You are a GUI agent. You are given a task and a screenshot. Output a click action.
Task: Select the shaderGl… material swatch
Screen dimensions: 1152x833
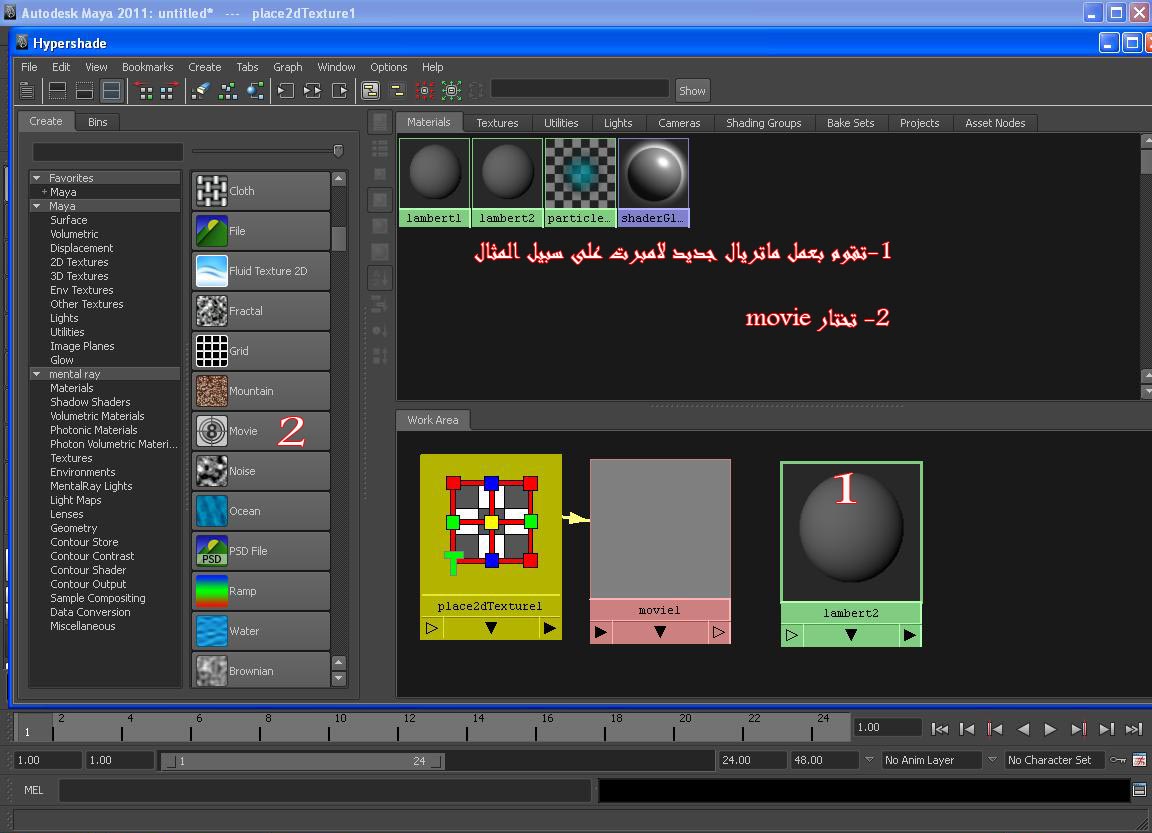(653, 182)
